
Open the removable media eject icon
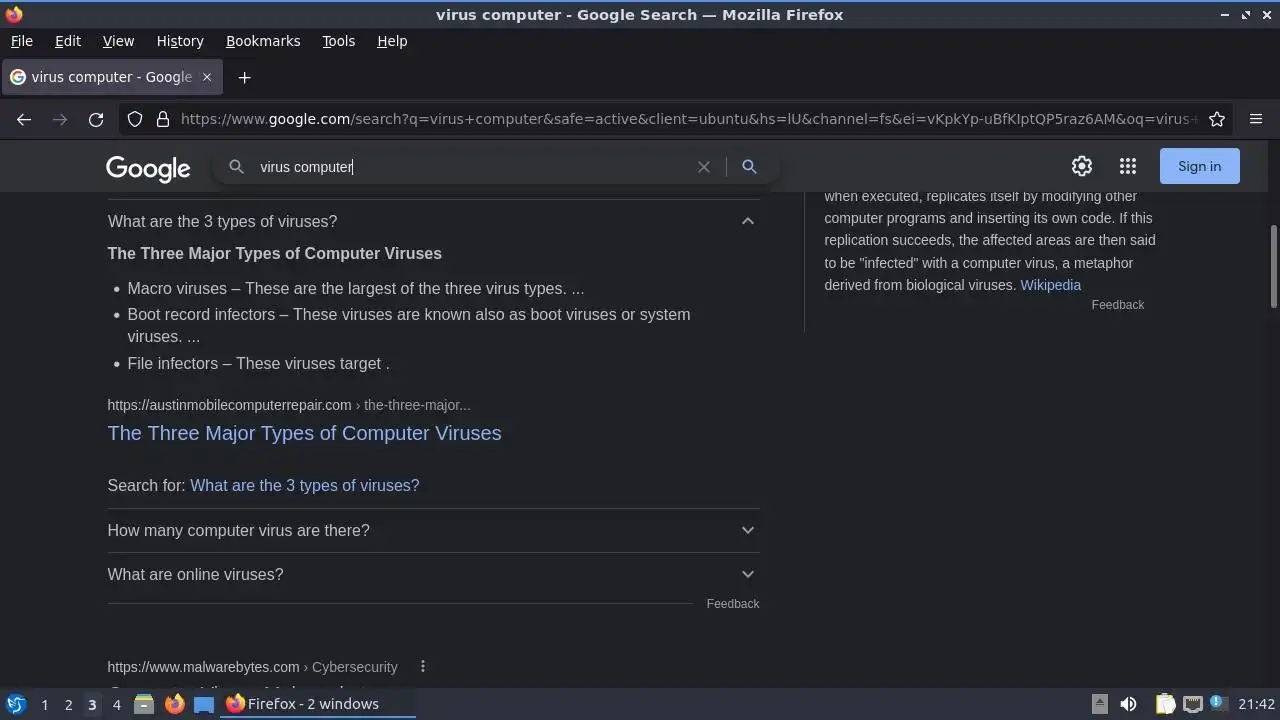pos(1099,704)
